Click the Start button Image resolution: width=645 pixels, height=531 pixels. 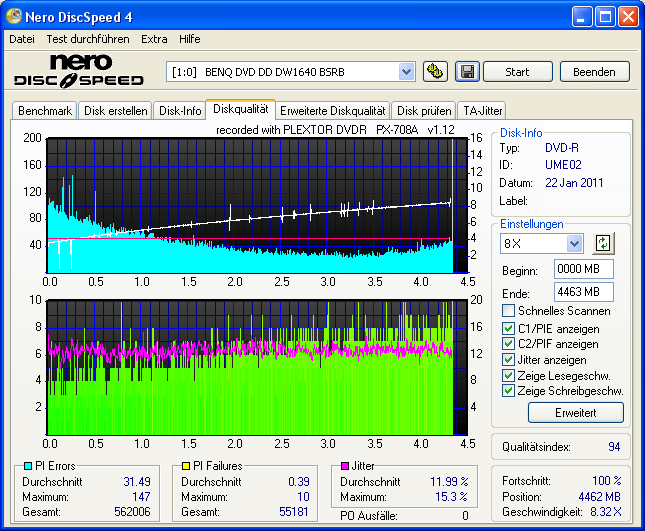517,72
